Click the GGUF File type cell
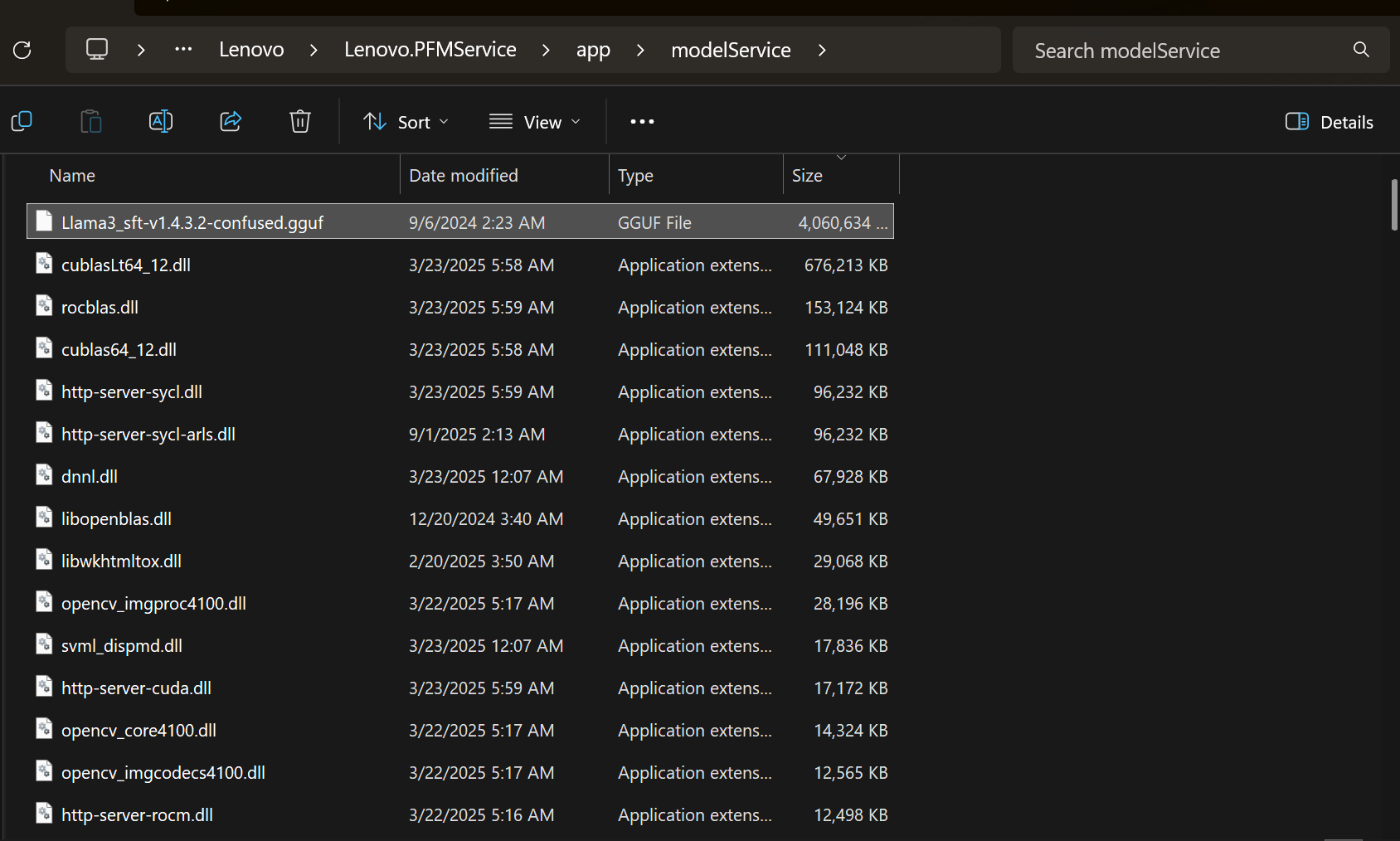This screenshot has width=1400, height=841. point(654,222)
